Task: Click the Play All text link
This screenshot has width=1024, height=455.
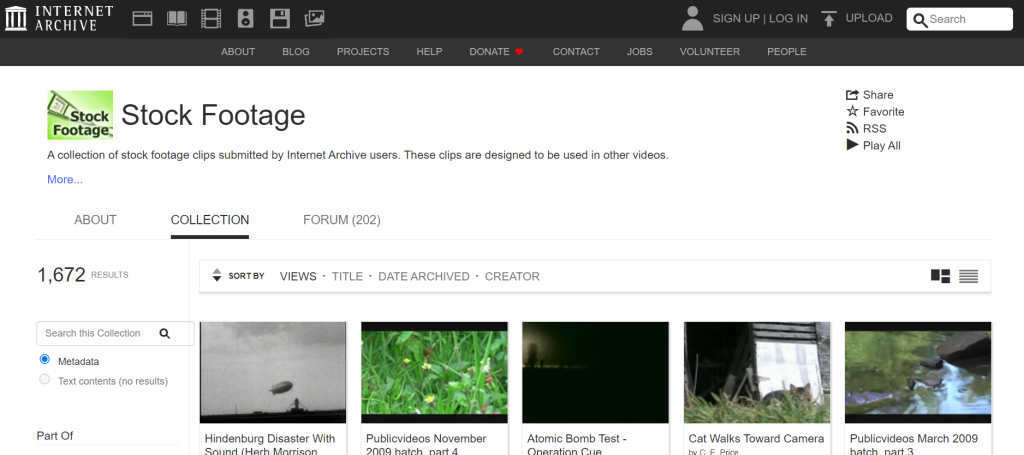Action: [x=882, y=146]
